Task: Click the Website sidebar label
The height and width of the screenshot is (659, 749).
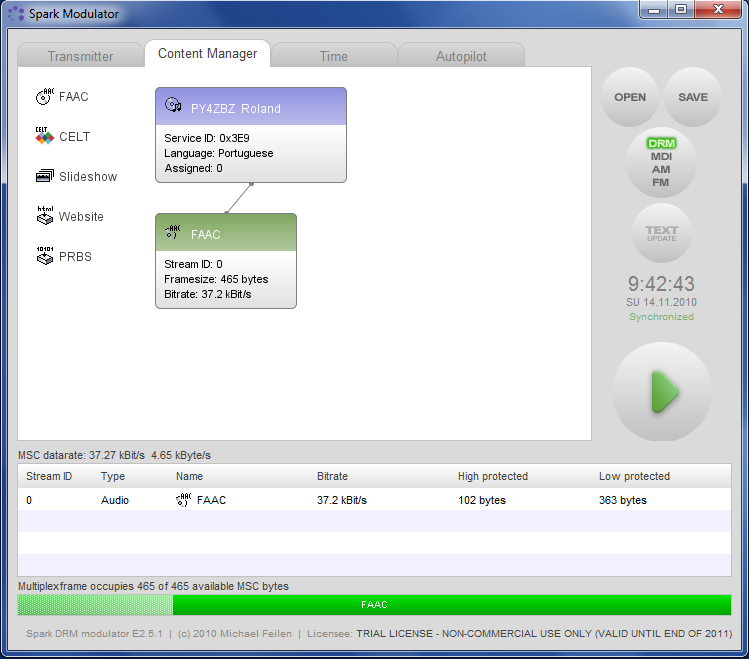Action: 81,216
